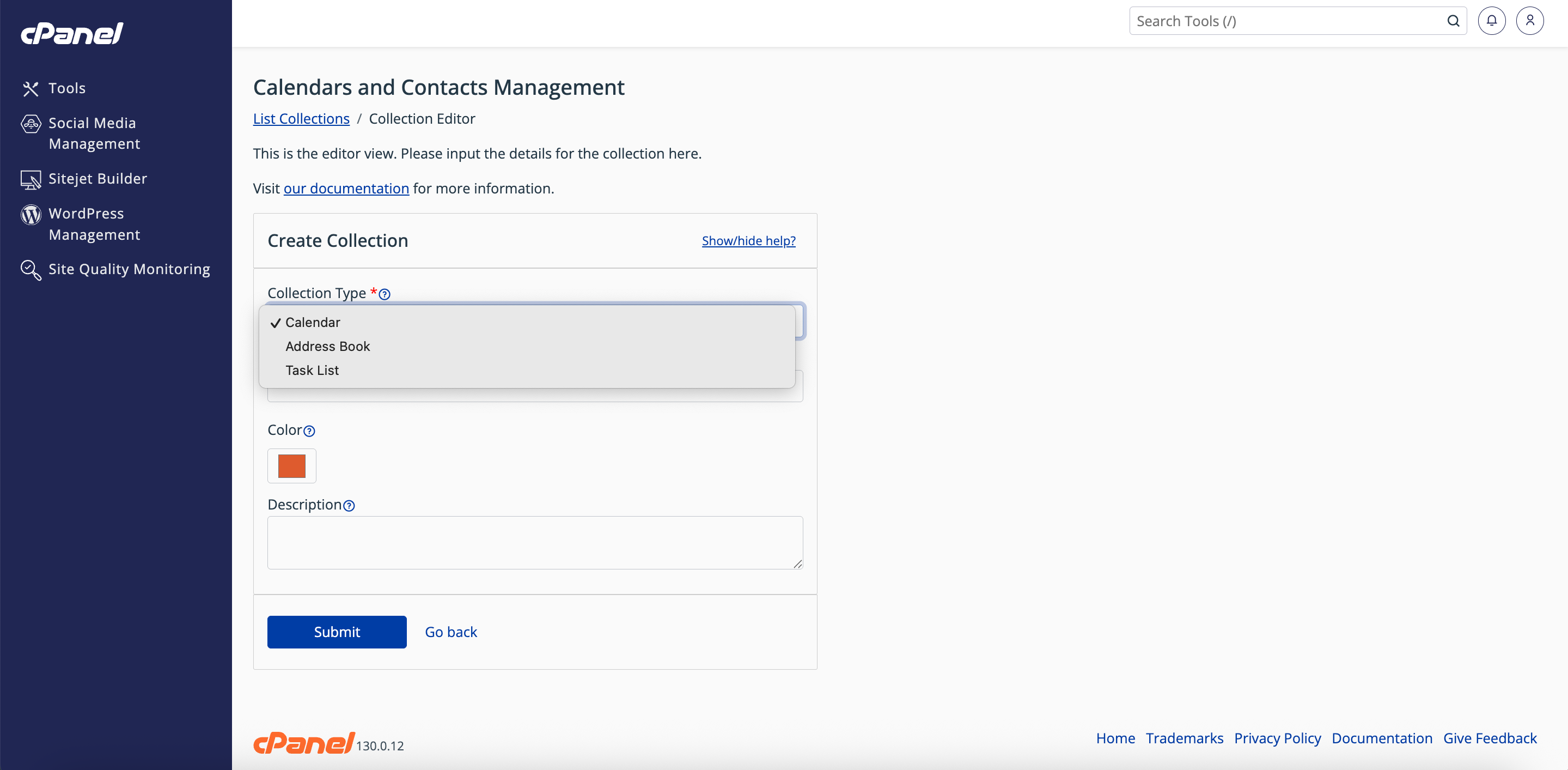Open WordPress Management logo icon
The height and width of the screenshot is (770, 1568).
[x=30, y=214]
